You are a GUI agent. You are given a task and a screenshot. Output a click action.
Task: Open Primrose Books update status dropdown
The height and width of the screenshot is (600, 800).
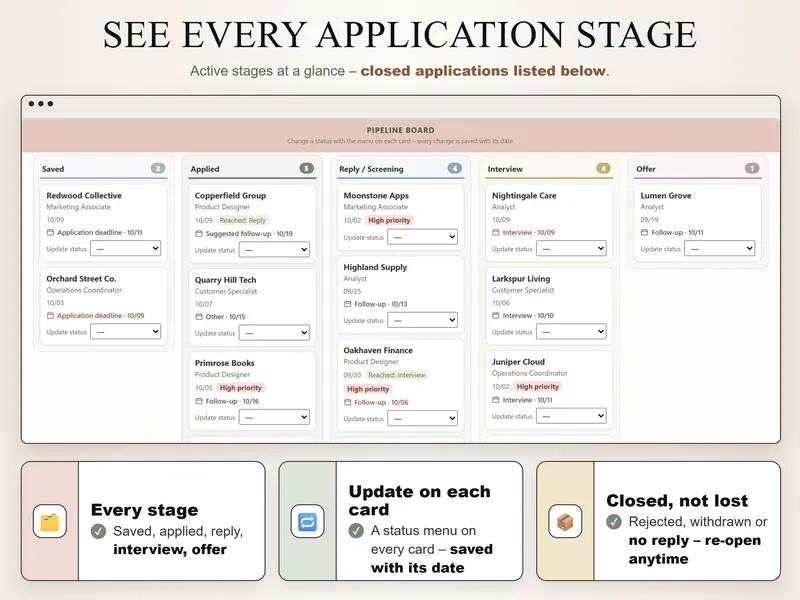point(274,417)
